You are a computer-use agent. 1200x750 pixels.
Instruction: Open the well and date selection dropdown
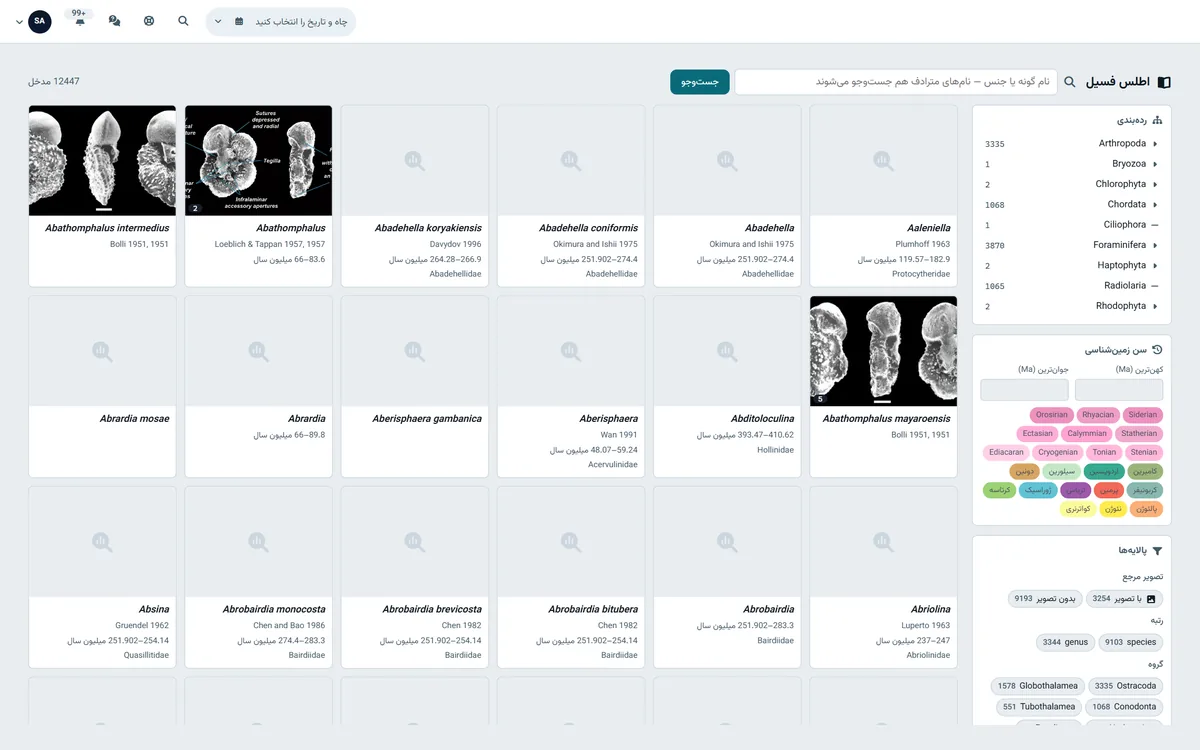[x=281, y=22]
